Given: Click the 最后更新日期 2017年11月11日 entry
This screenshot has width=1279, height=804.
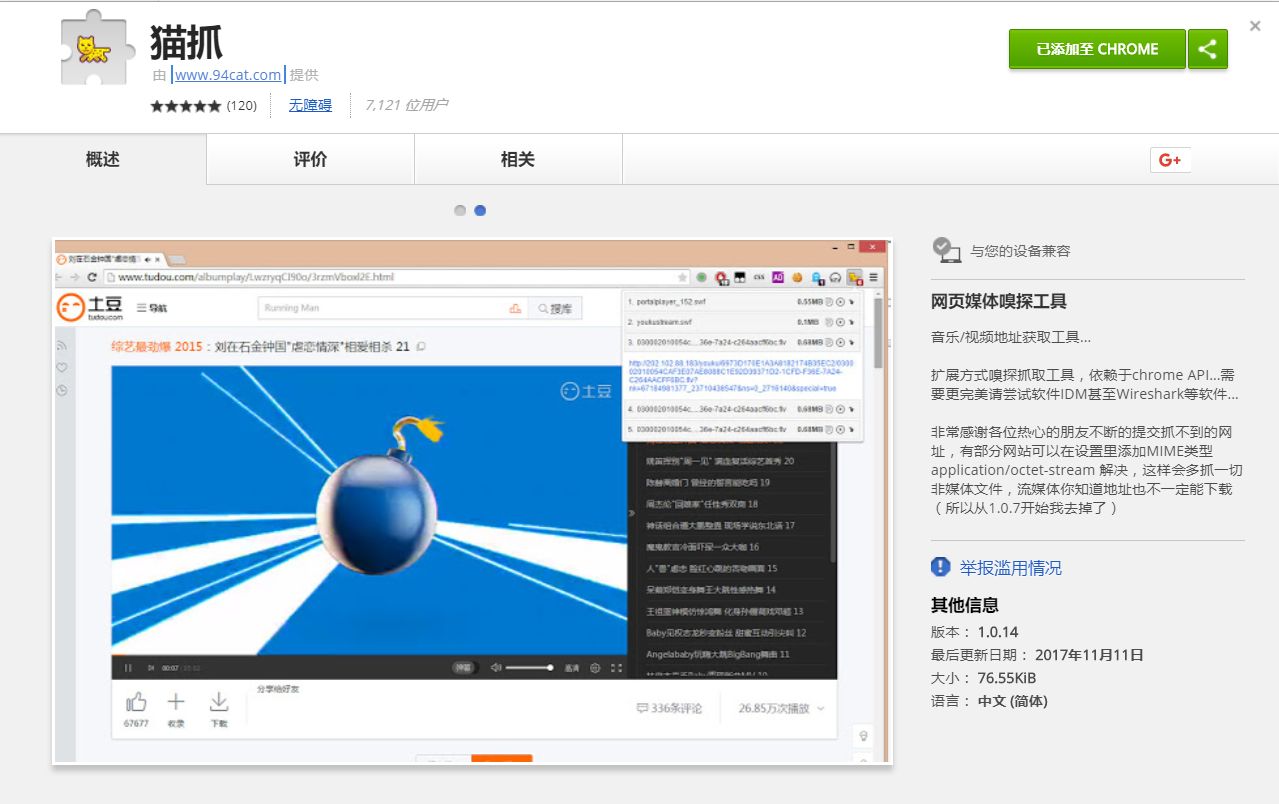Looking at the screenshot, I should click(x=1037, y=655).
